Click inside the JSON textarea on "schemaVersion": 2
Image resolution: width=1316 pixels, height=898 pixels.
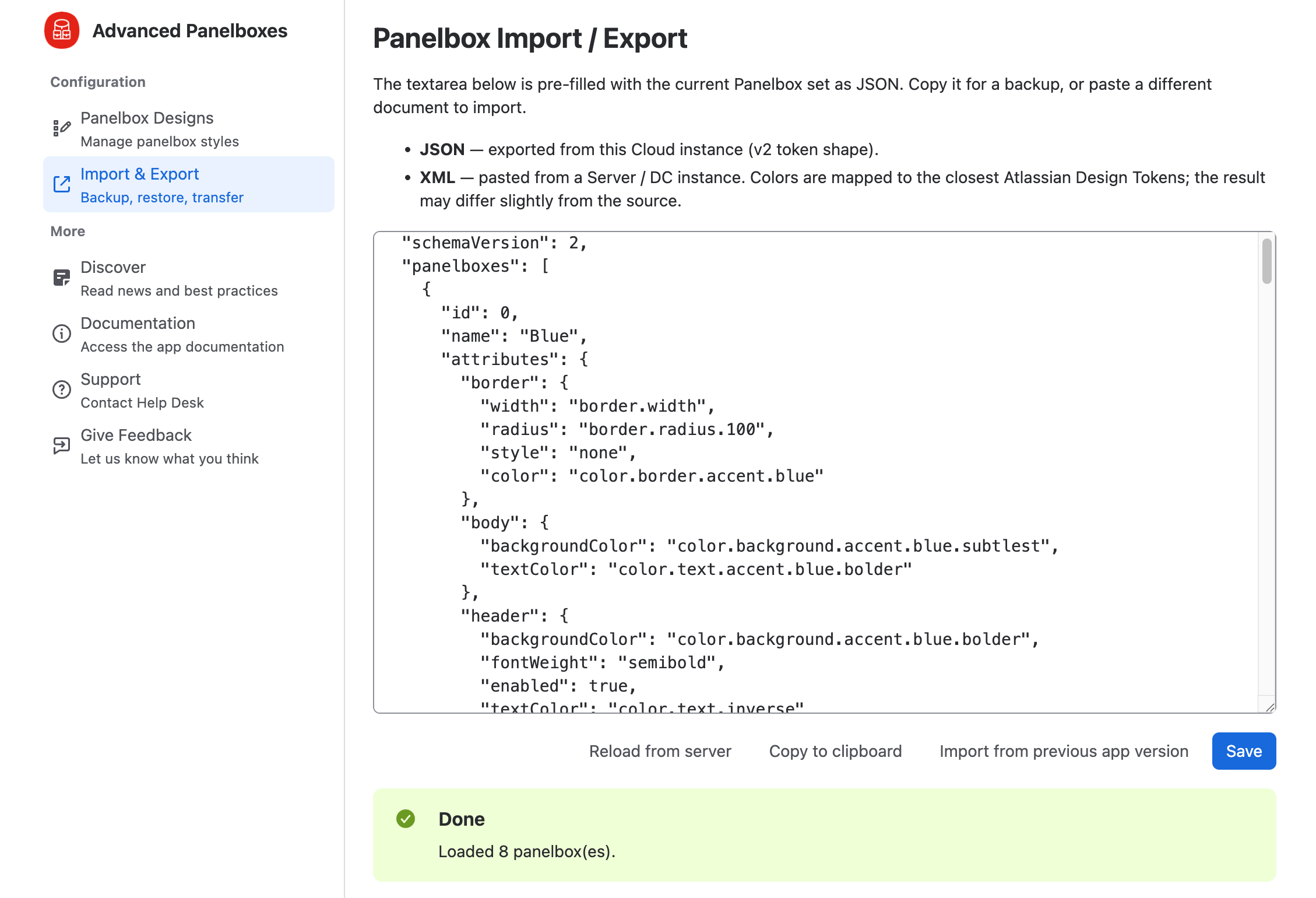click(494, 243)
